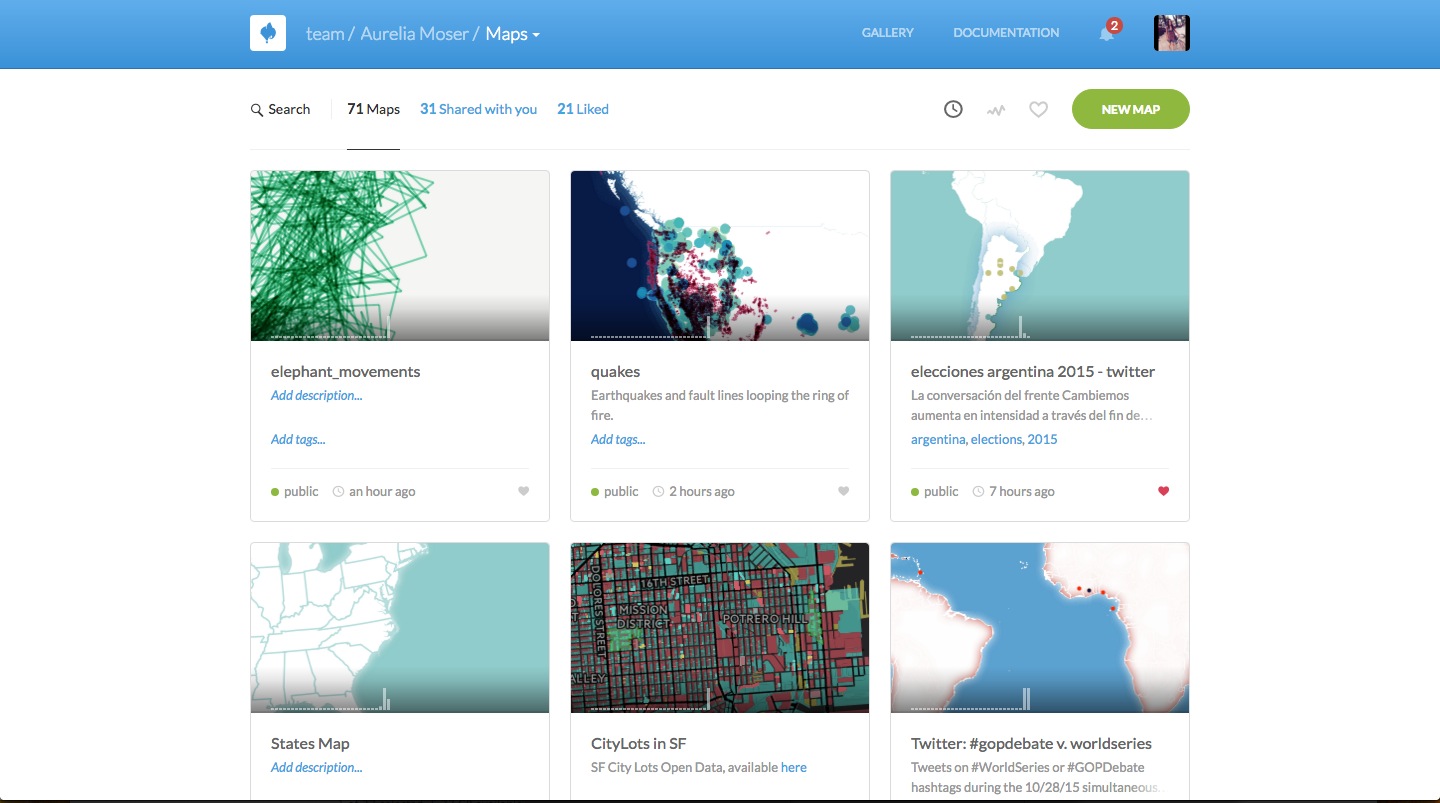This screenshot has height=803, width=1440.
Task: Open the CityLots in SF map thumbnail
Action: pyautogui.click(x=719, y=627)
